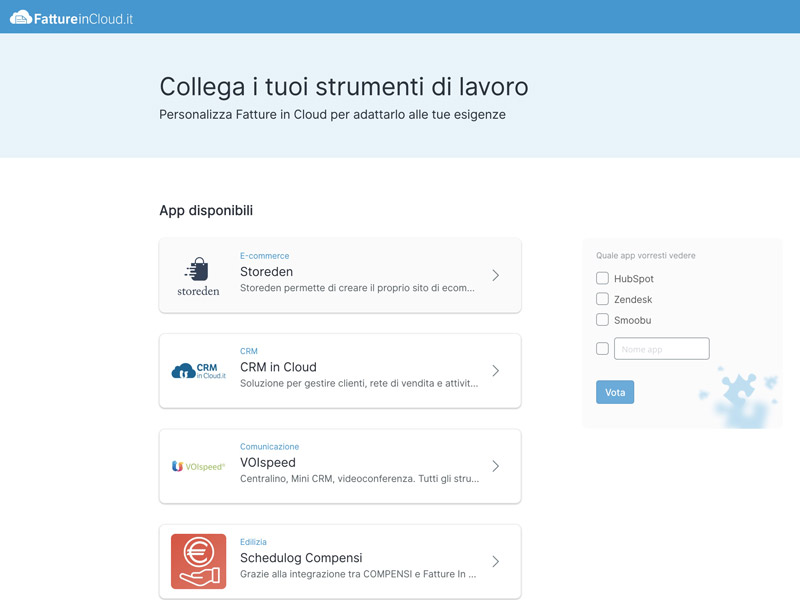
Task: Click the Edilizia category label
Action: tap(253, 542)
